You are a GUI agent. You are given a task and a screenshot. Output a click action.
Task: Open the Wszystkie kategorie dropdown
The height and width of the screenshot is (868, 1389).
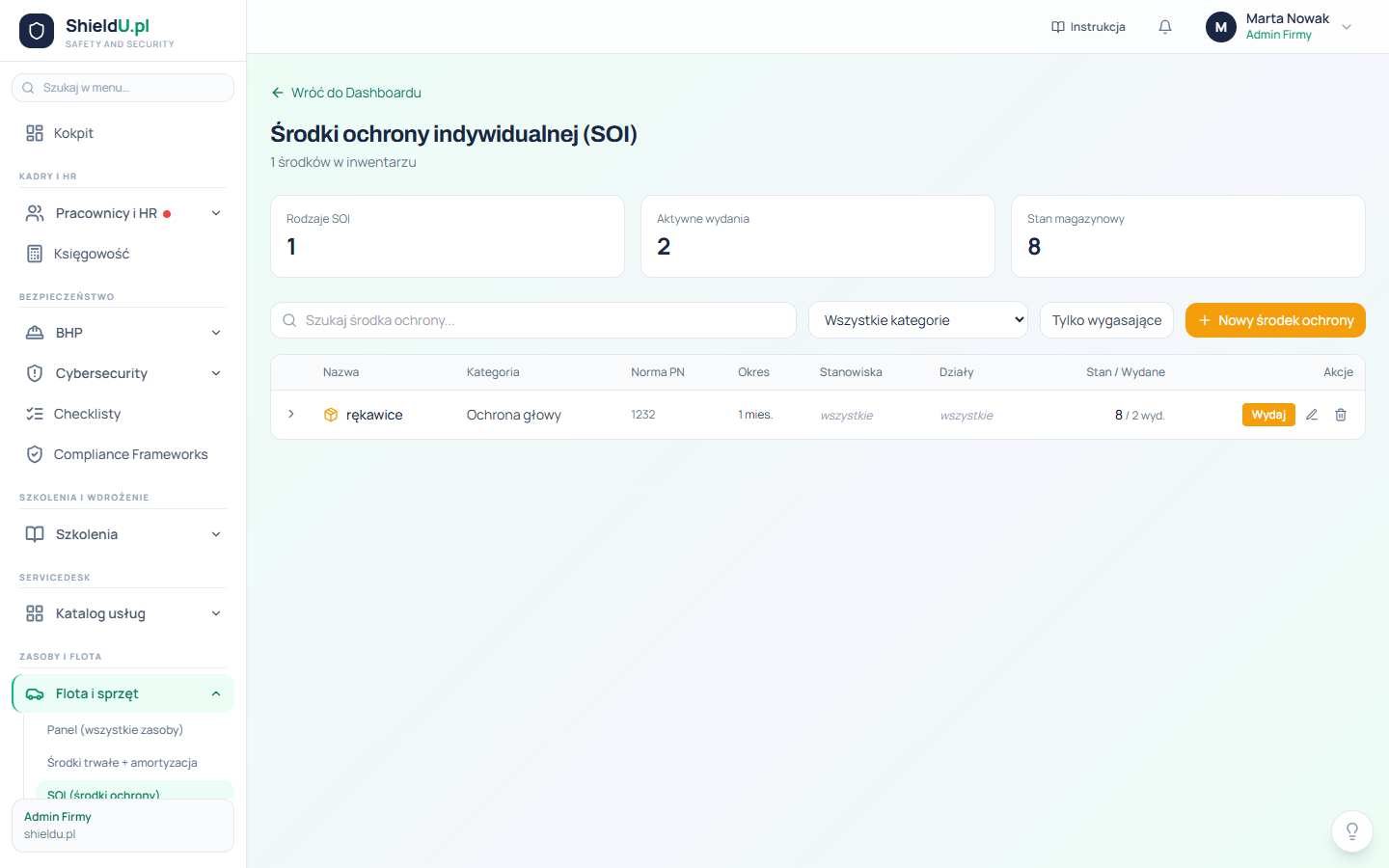918,320
